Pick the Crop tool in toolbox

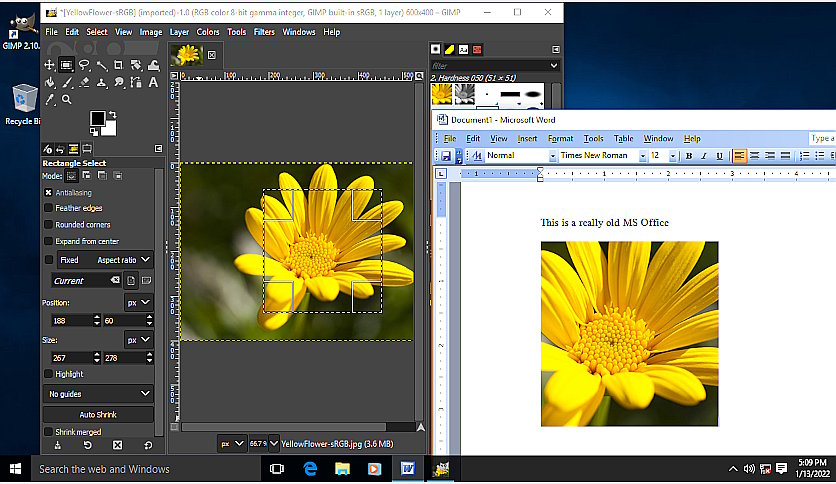[x=119, y=65]
